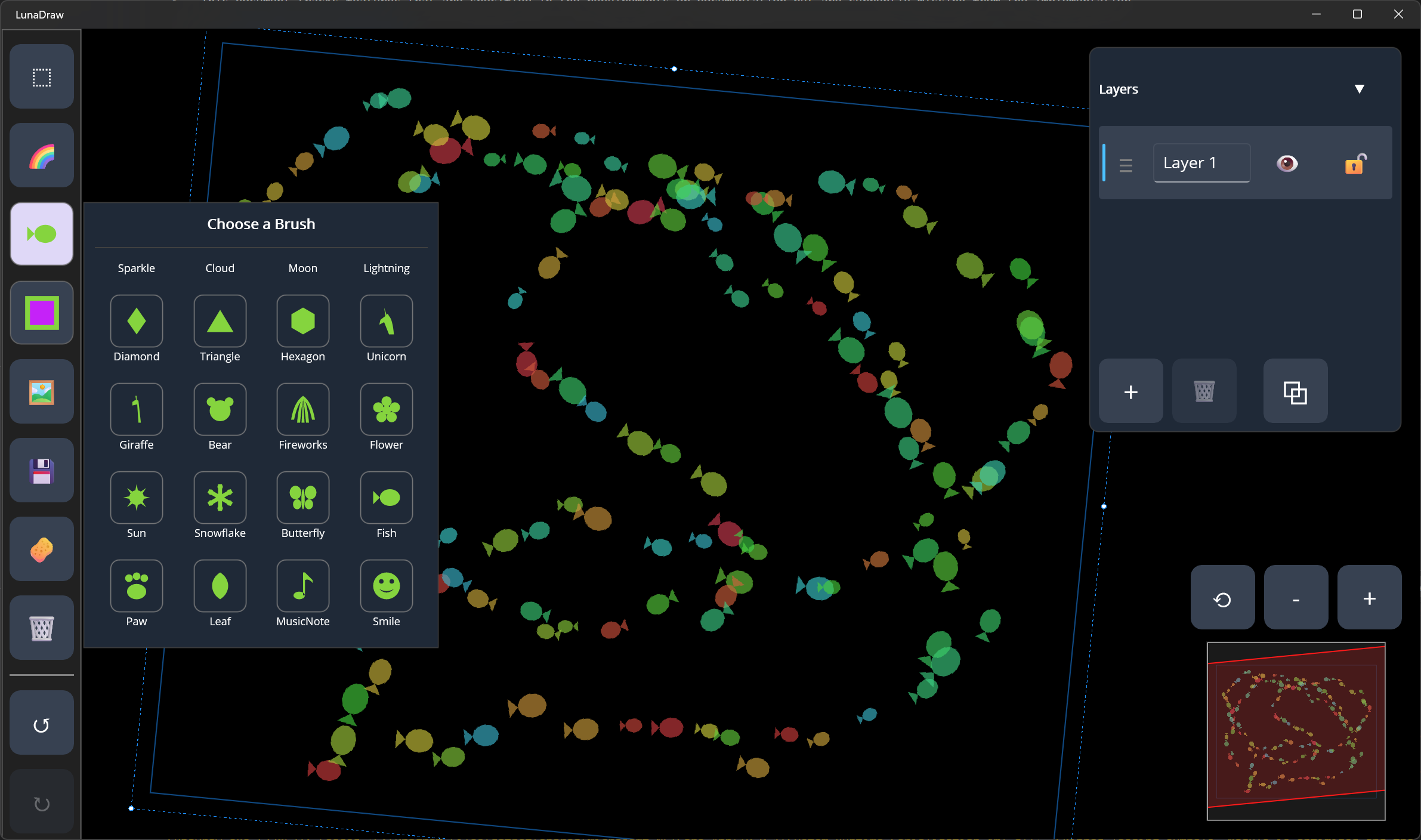Click the save floppy disk icon
Viewport: 1421px width, 840px height.
42,471
